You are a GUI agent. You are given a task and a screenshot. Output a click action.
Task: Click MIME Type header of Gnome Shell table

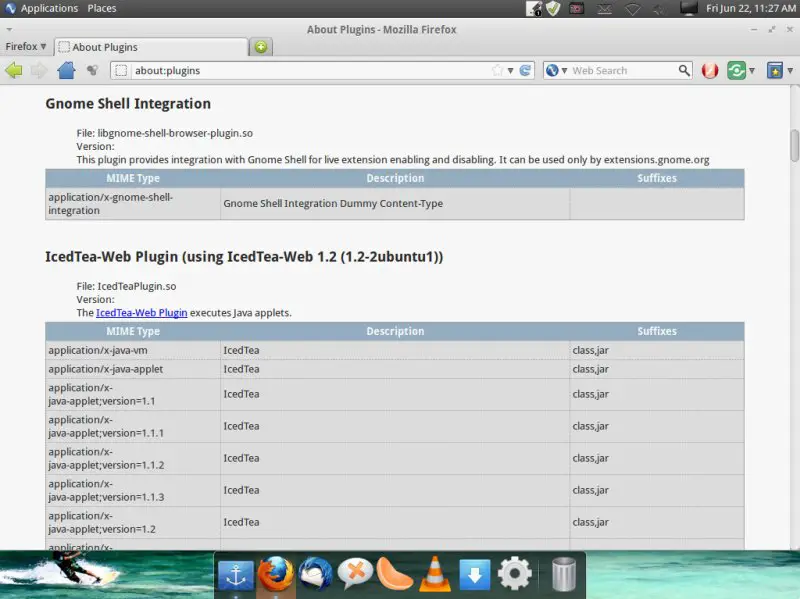(133, 178)
